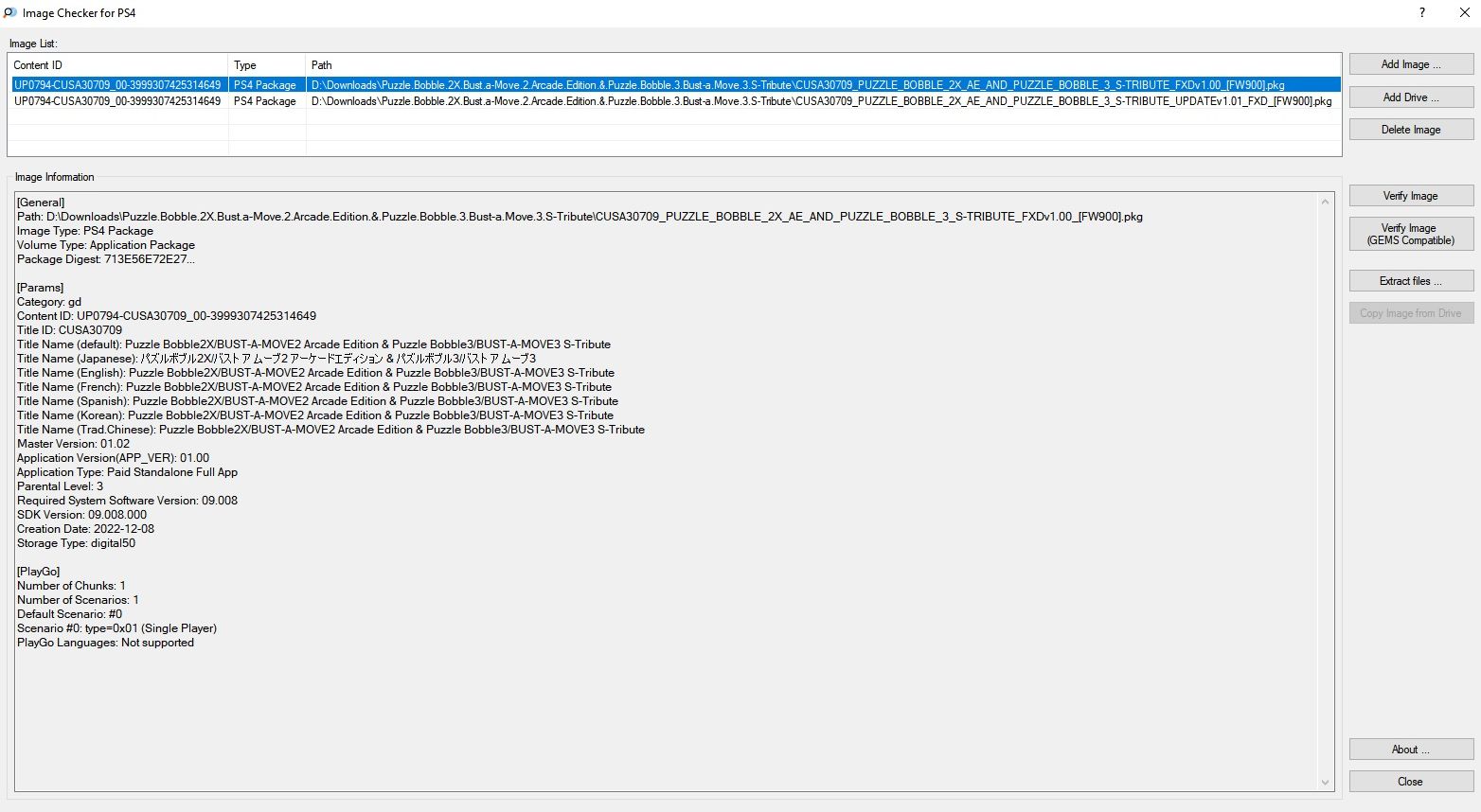Click the Image Checker app icon in title bar
Screen dimensions: 1481x812
(x=10, y=12)
